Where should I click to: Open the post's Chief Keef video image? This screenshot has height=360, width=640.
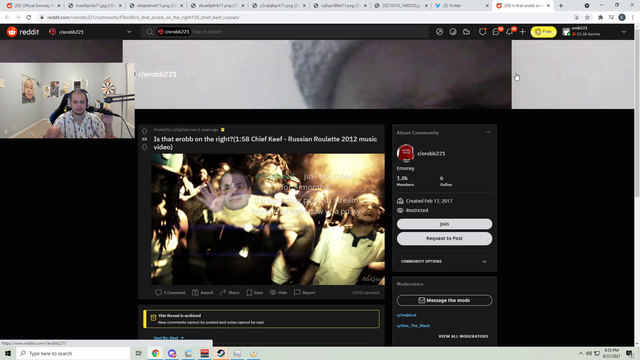(x=268, y=219)
